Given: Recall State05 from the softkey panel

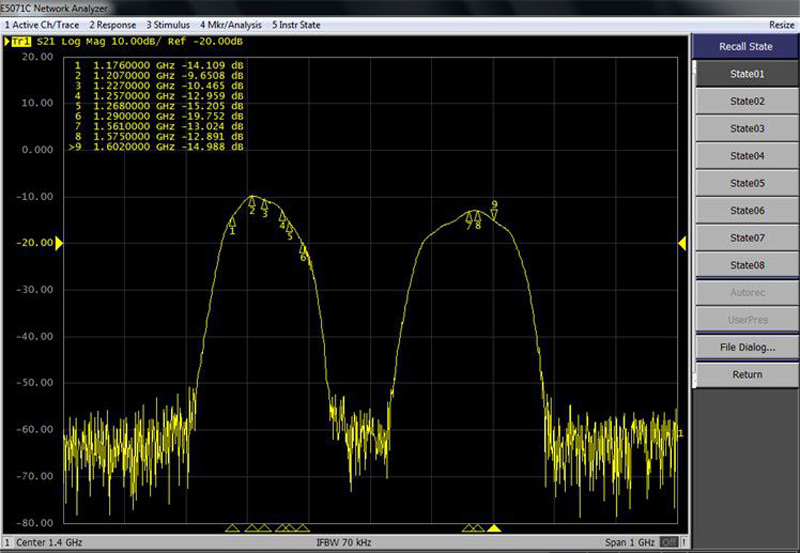Looking at the screenshot, I should (x=747, y=183).
